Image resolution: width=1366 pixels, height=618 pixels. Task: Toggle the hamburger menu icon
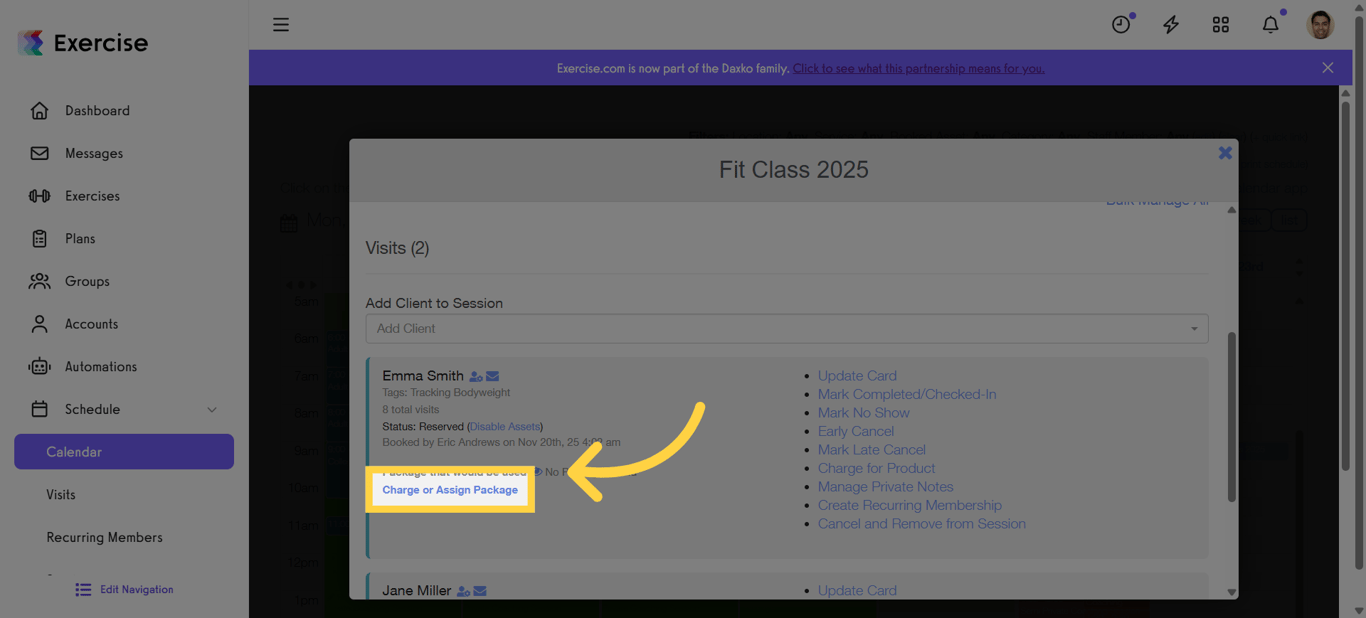pos(281,25)
